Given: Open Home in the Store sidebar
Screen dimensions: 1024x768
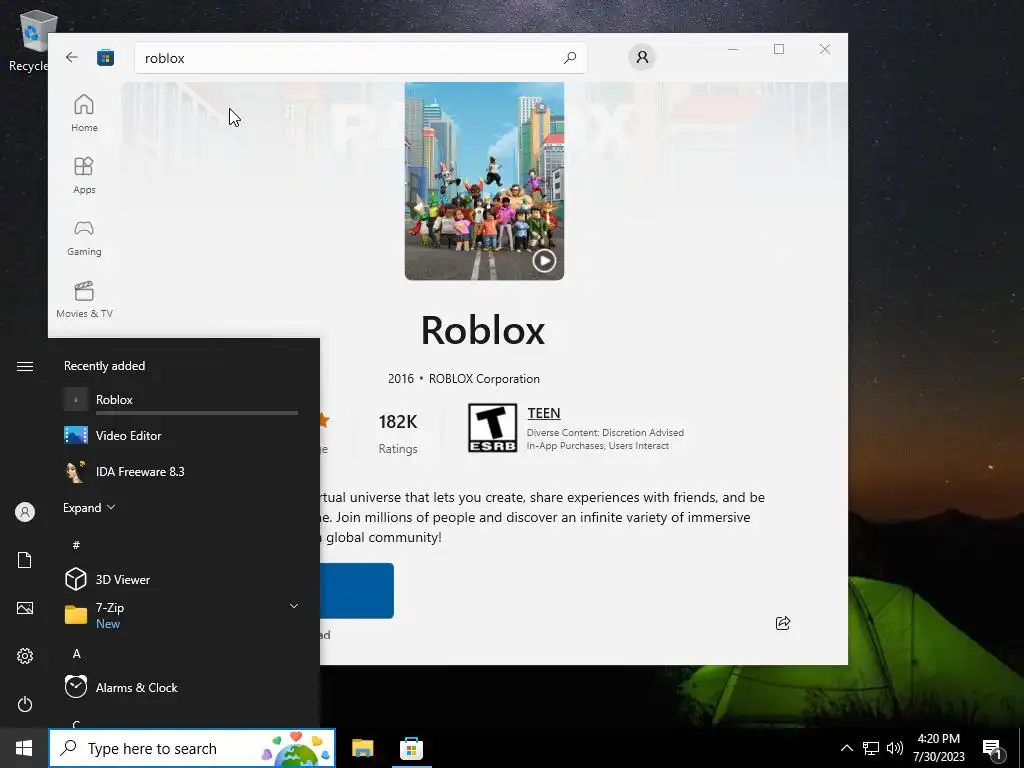Looking at the screenshot, I should tap(84, 114).
